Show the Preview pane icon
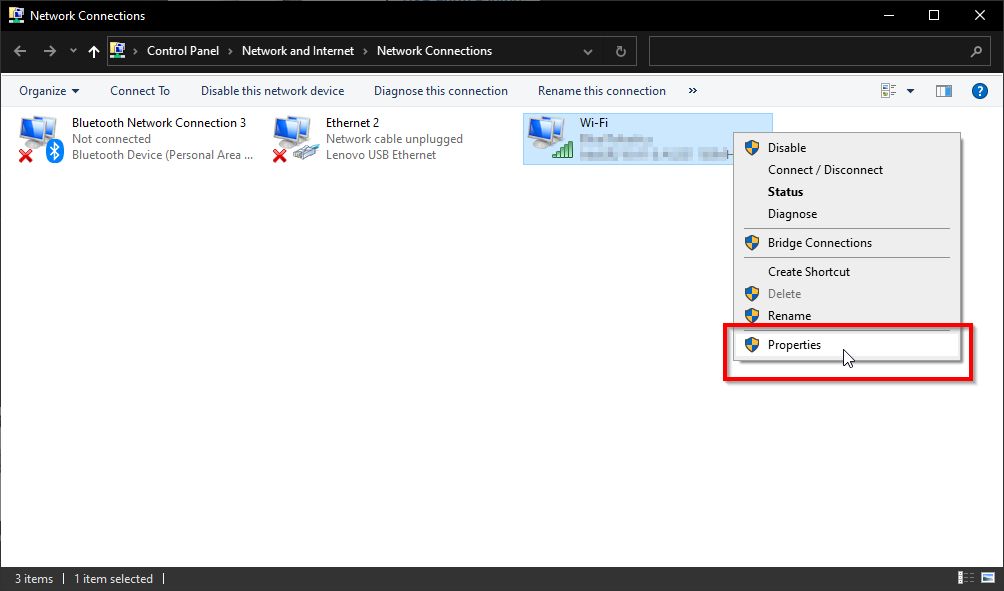This screenshot has height=591, width=1004. pyautogui.click(x=943, y=90)
